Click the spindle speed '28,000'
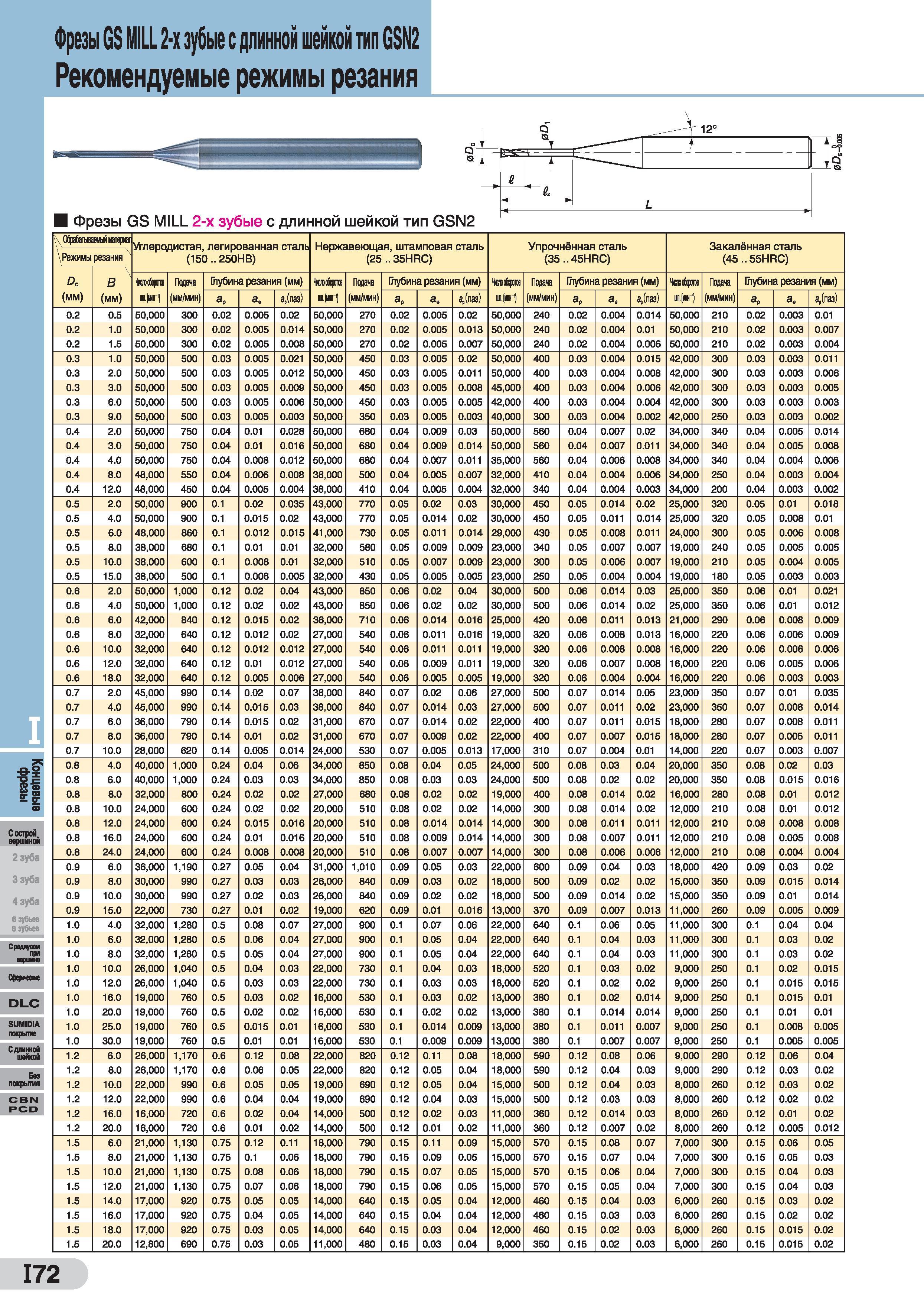 point(150,750)
